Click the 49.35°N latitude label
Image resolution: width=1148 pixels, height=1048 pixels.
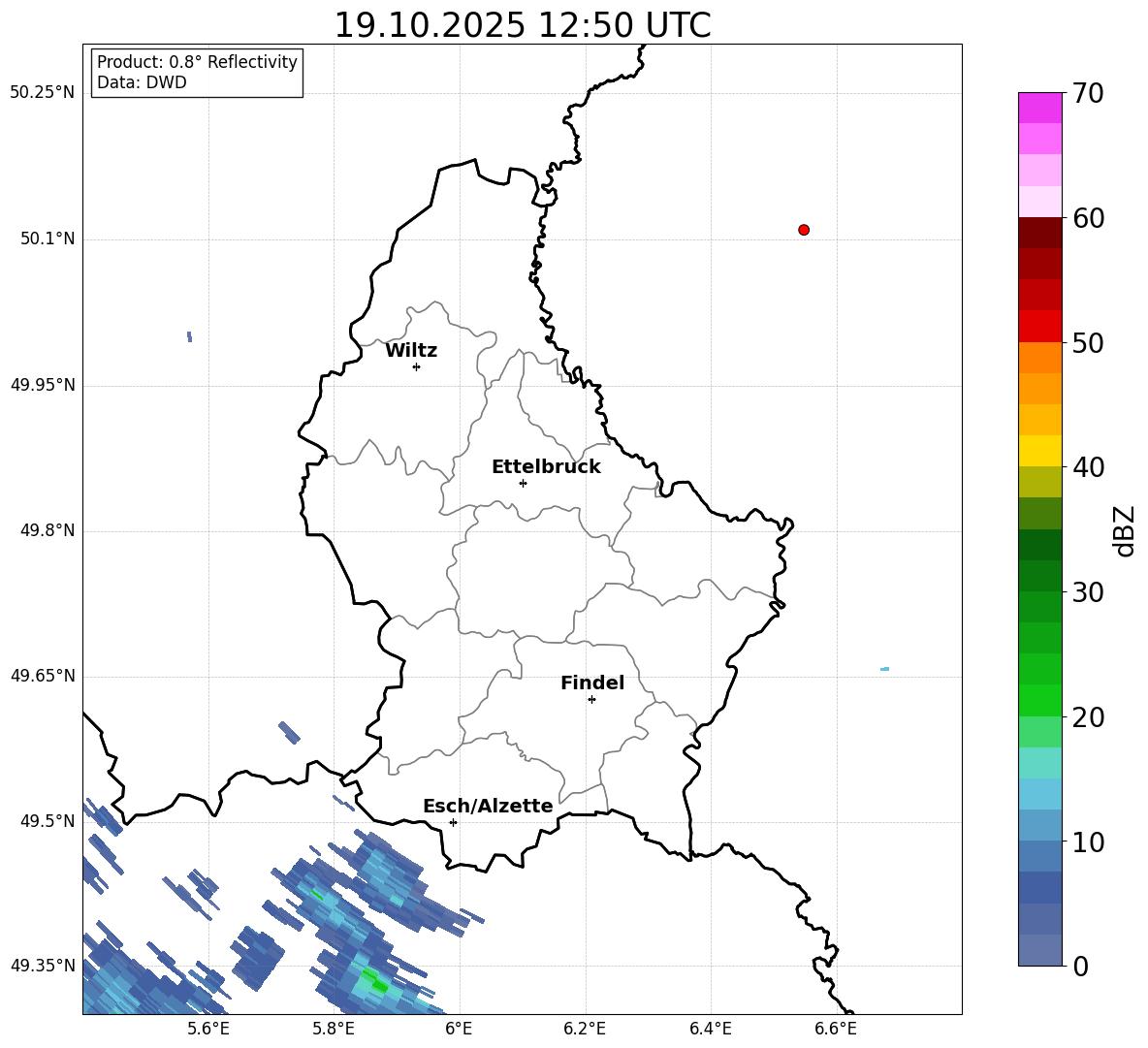tap(43, 966)
